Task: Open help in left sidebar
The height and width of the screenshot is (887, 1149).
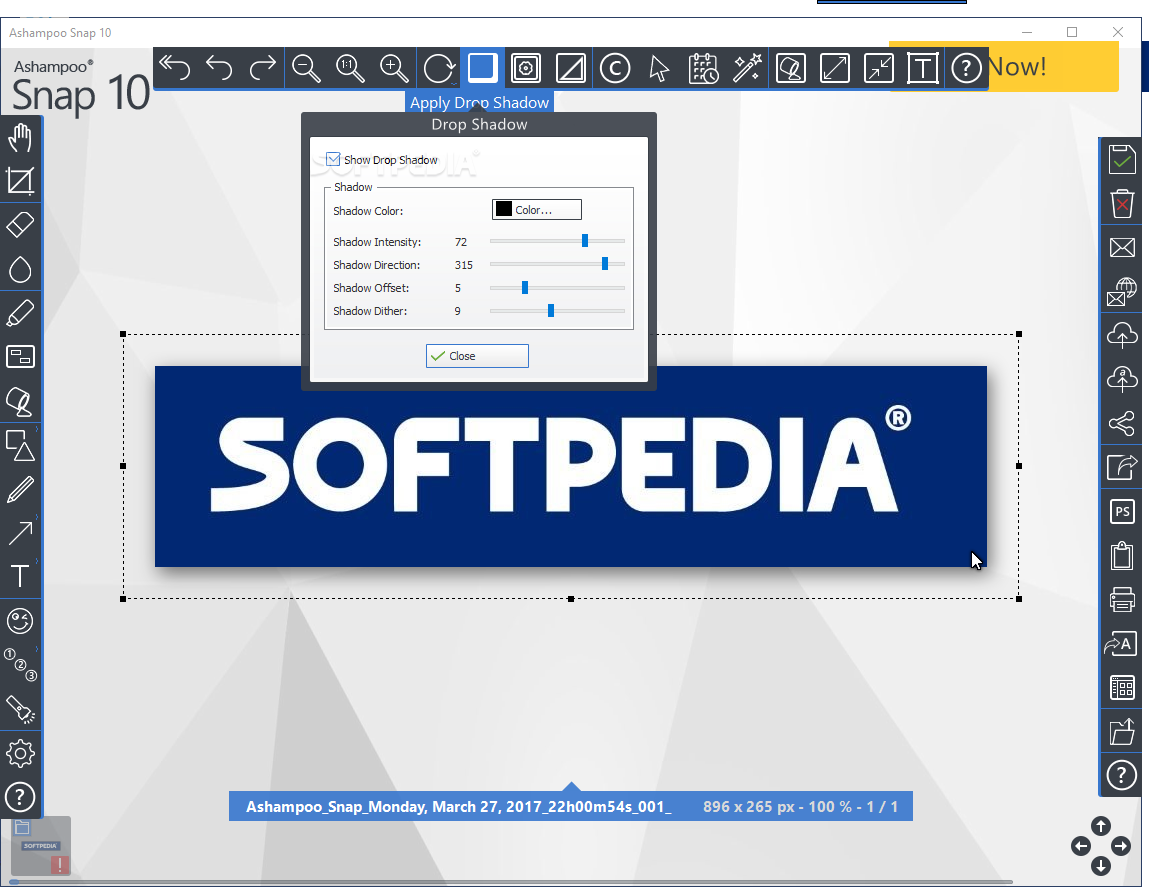Action: (21, 798)
